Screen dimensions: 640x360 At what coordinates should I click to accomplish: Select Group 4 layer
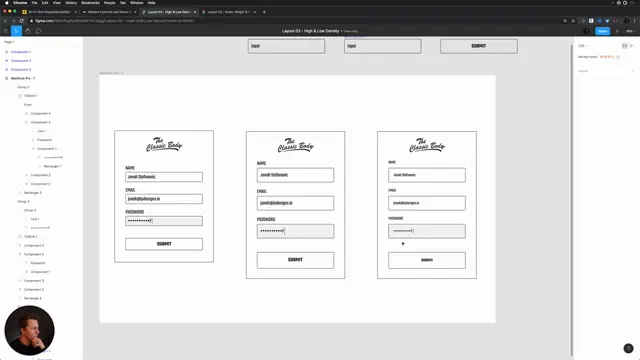click(x=29, y=210)
